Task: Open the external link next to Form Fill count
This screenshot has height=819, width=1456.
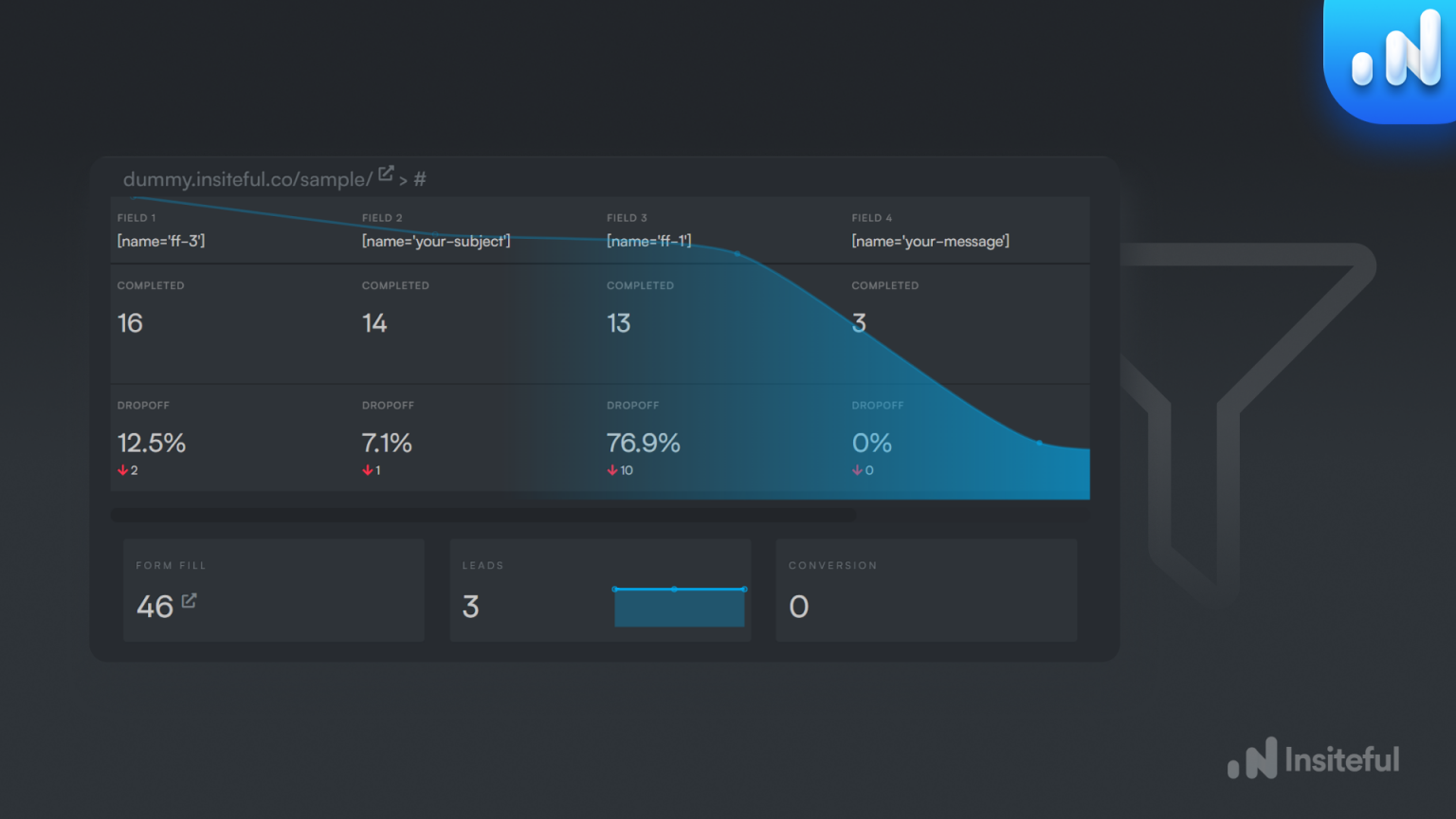Action: point(188,600)
